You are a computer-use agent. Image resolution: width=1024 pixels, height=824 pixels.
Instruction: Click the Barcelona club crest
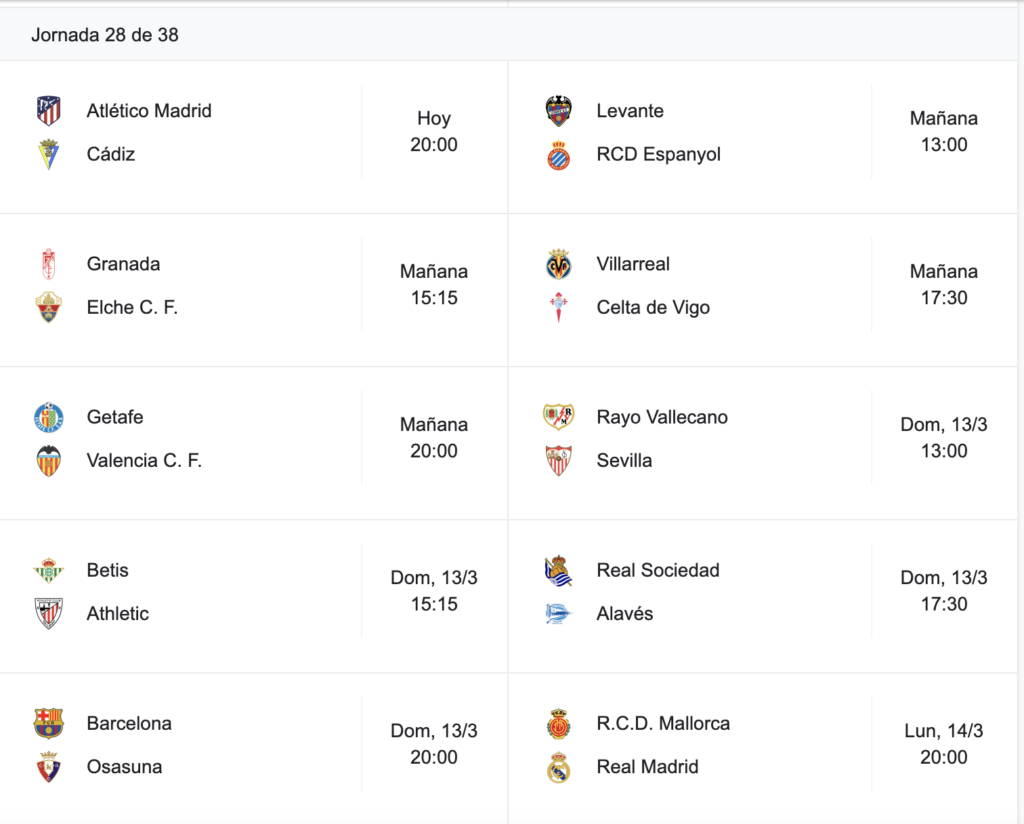(x=48, y=723)
